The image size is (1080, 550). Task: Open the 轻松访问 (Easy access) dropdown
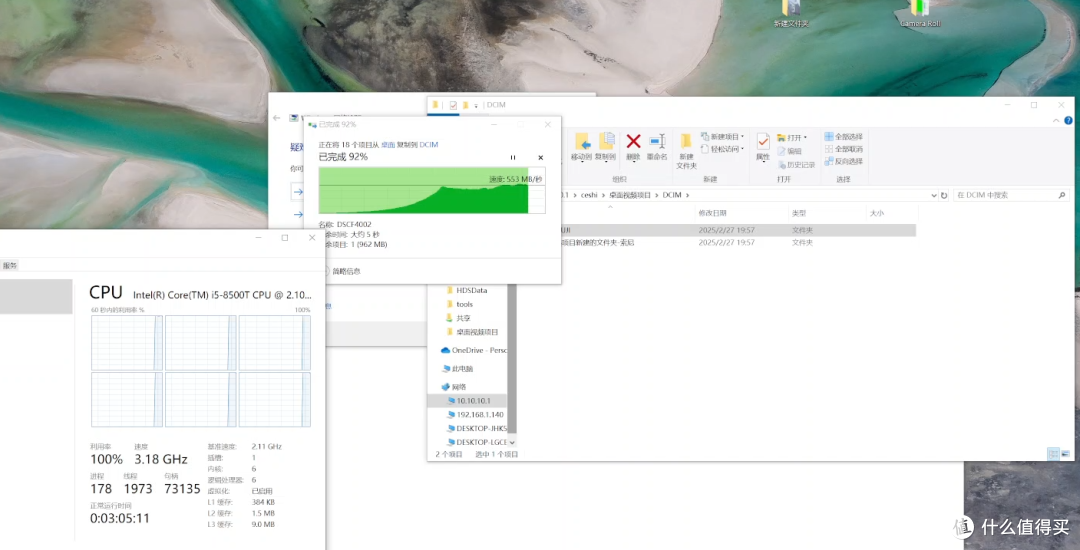coord(723,149)
